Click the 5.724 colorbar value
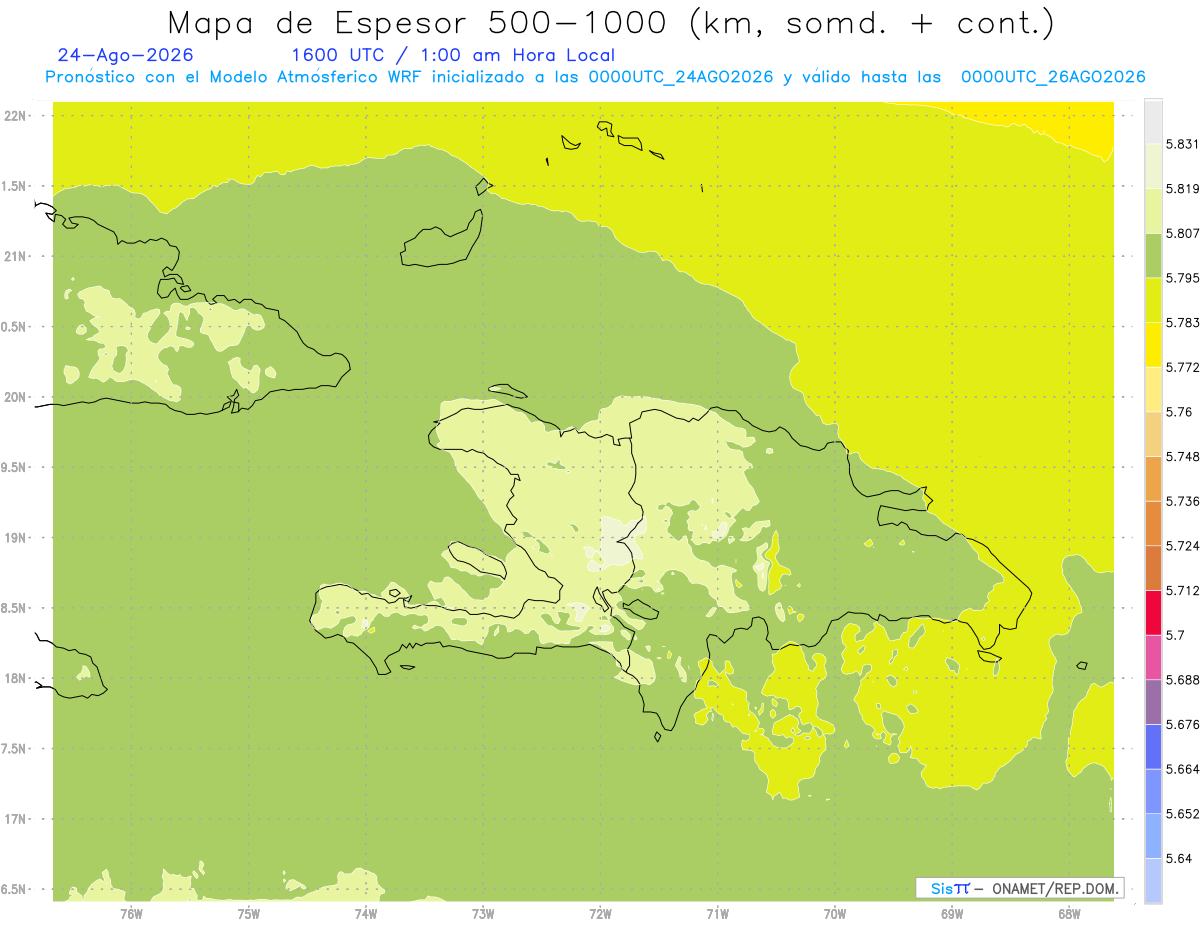Screen dimensions: 1200x927 tap(1182, 546)
